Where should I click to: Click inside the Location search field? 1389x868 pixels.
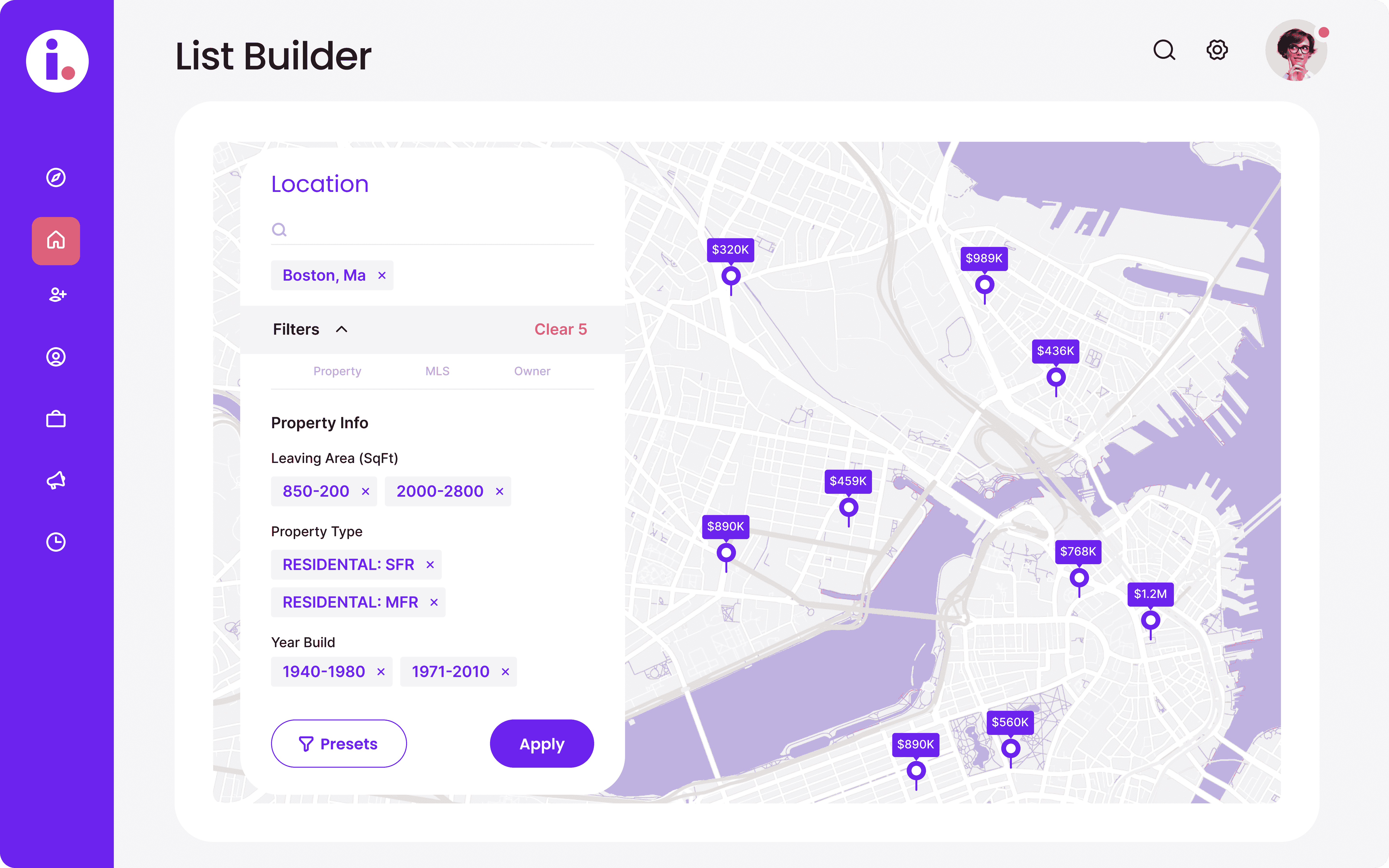click(x=430, y=229)
